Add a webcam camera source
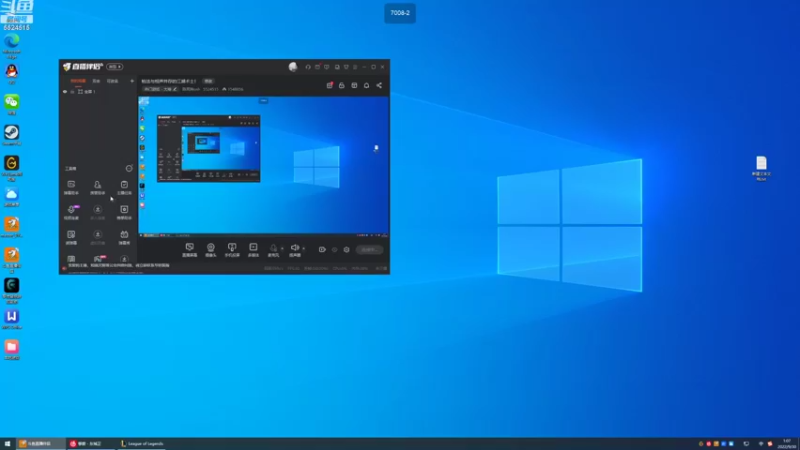Image resolution: width=800 pixels, height=450 pixels. point(210,249)
